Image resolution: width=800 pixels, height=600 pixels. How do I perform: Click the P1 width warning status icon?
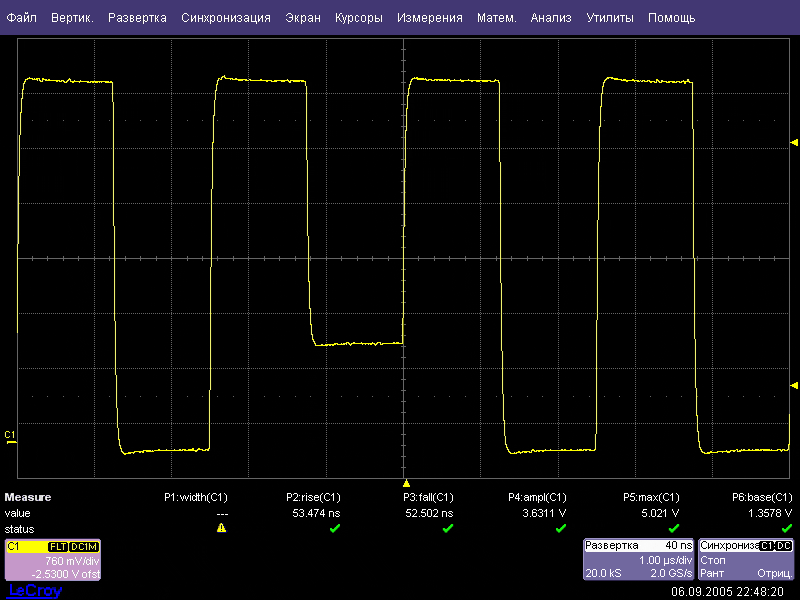click(x=221, y=528)
